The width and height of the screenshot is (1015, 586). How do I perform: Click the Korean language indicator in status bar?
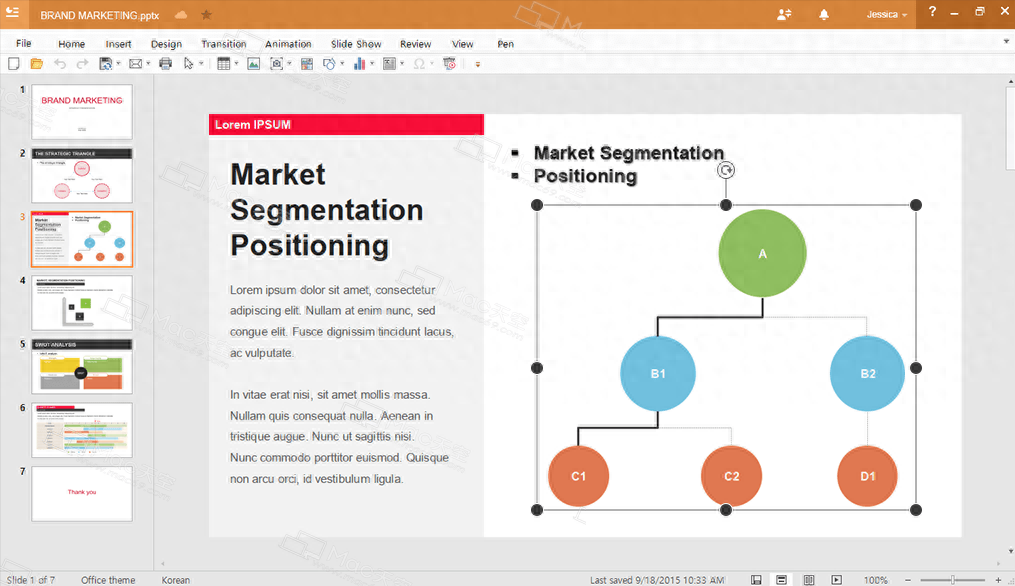coord(176,580)
